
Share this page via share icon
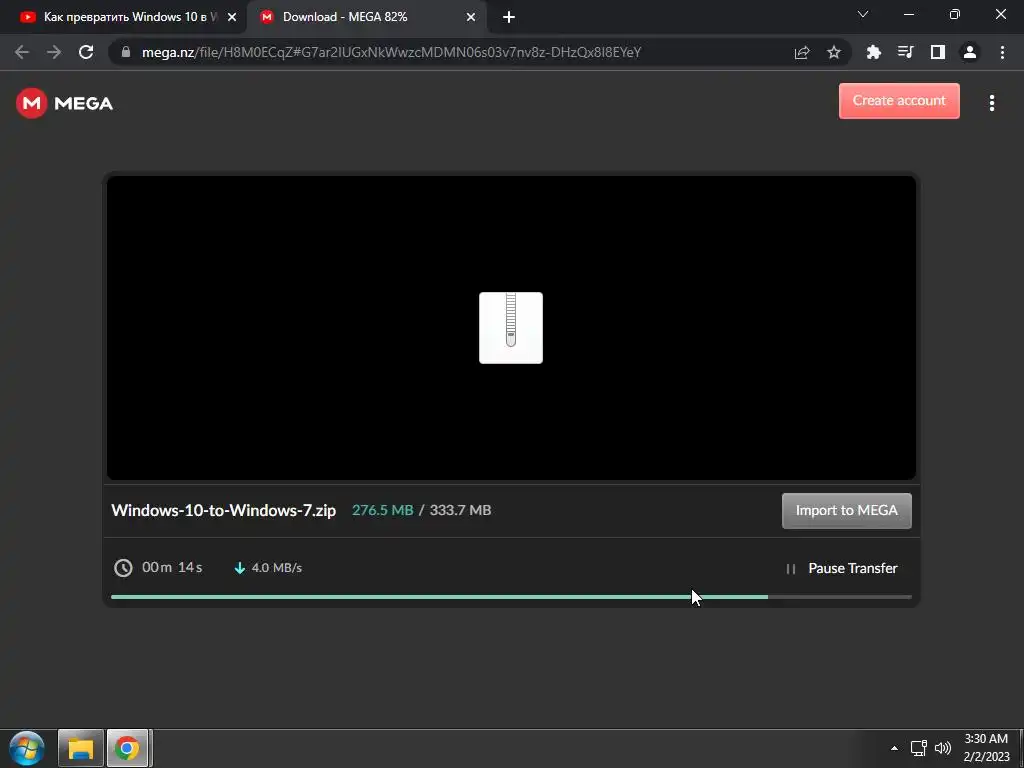tap(802, 52)
